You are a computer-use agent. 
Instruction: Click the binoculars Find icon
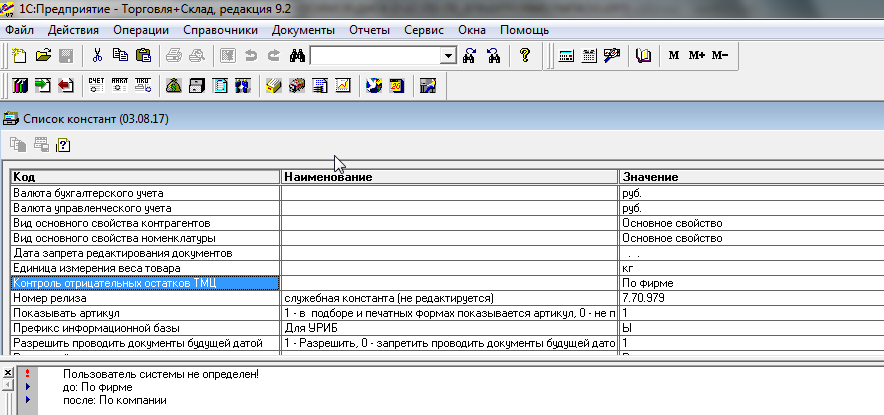pos(297,55)
